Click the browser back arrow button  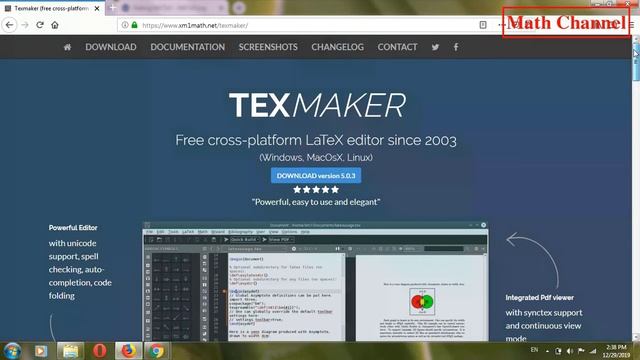click(9, 25)
